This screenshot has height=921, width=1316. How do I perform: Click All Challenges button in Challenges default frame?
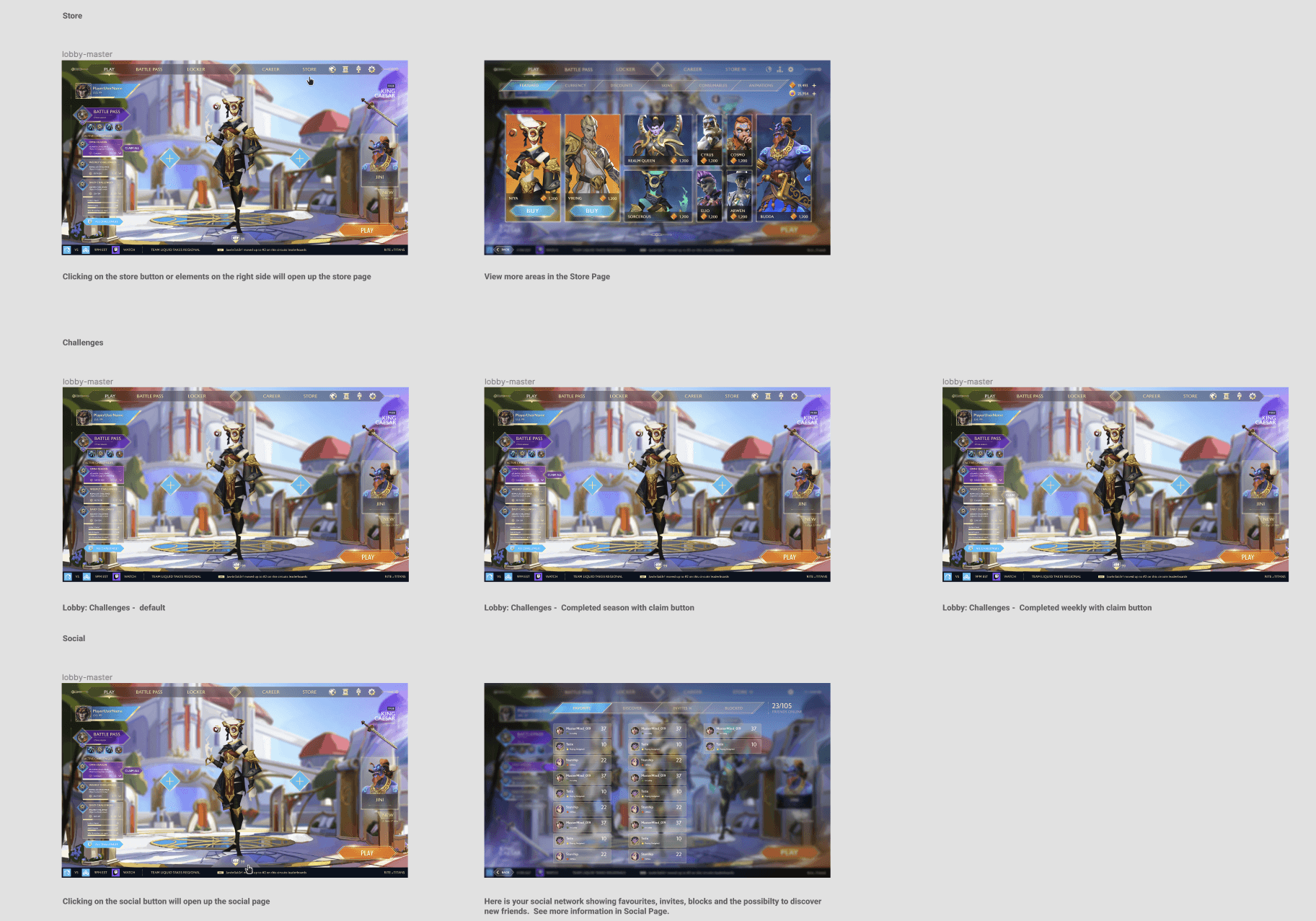pyautogui.click(x=105, y=548)
